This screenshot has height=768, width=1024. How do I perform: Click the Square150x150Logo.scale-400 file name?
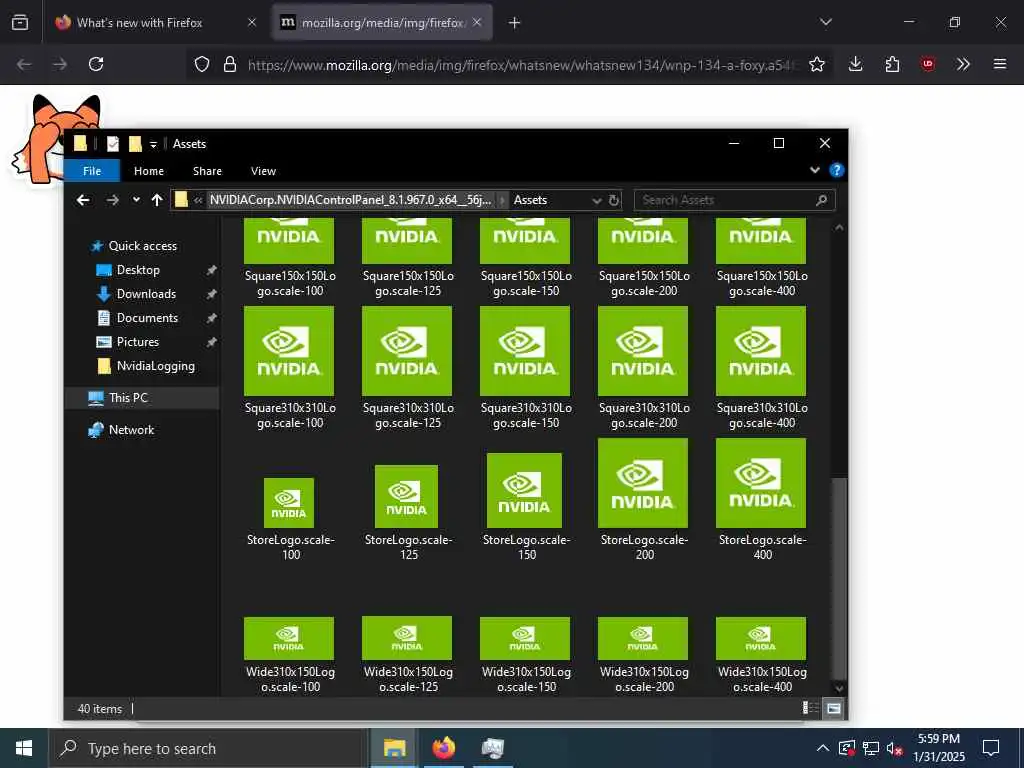762,283
